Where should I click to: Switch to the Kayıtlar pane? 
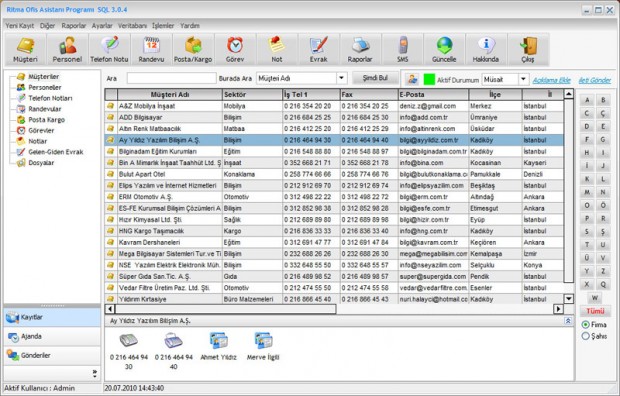[x=52, y=317]
